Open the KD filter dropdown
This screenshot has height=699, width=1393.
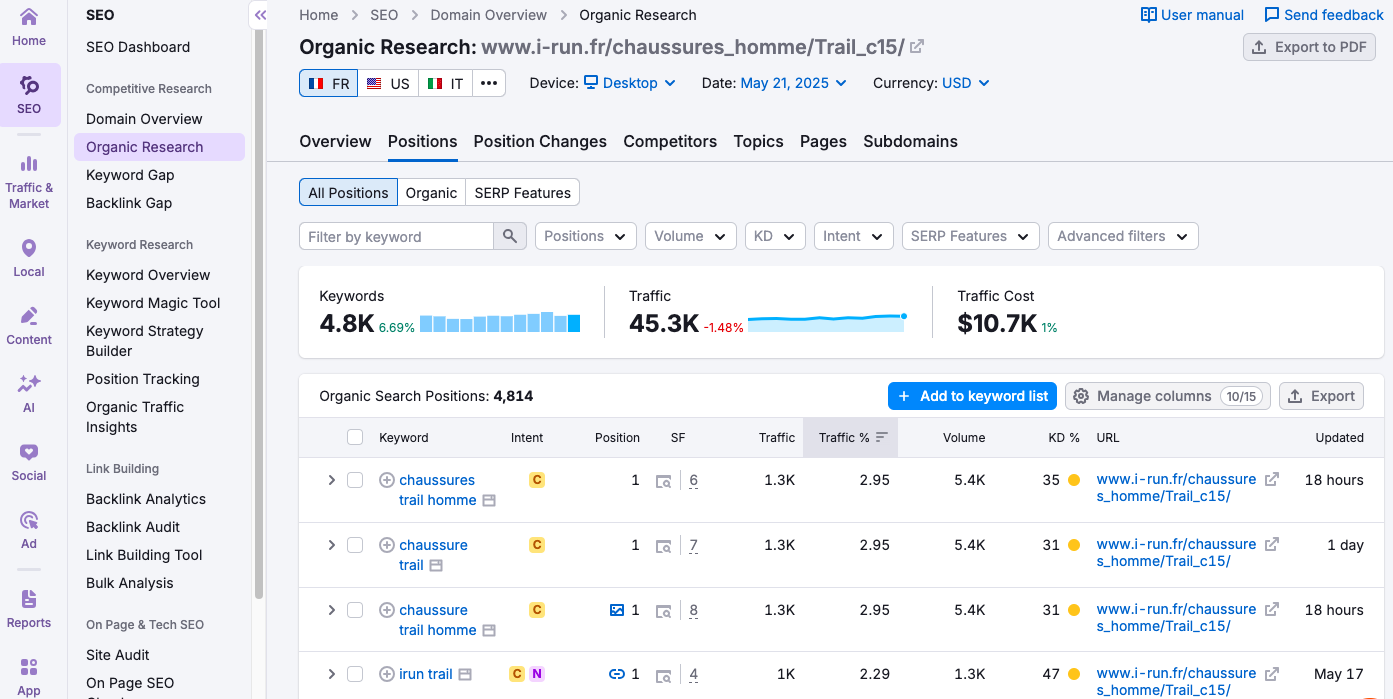775,236
